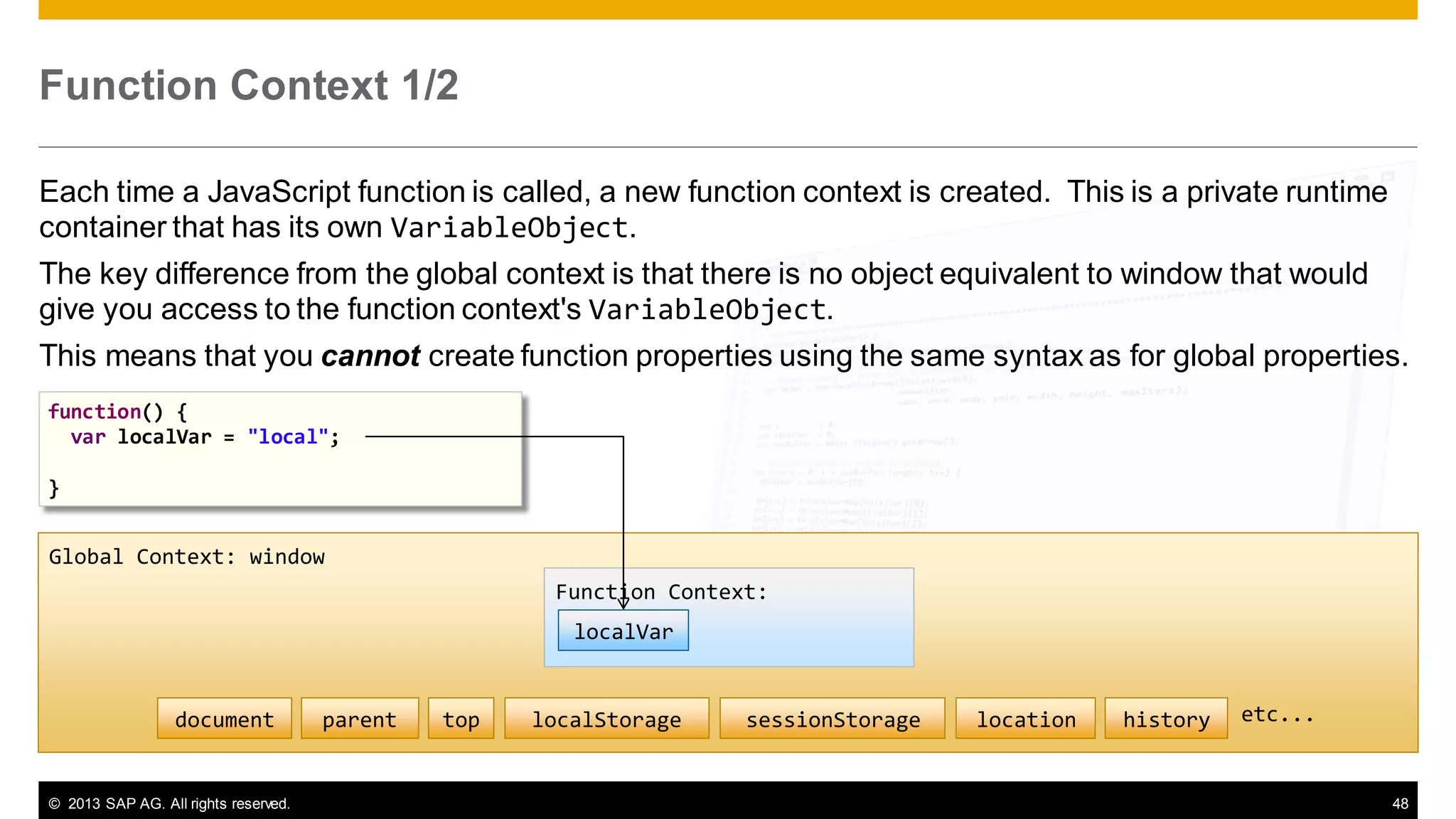Select the 'parent' property box
Viewport: 1456px width, 819px height.
coord(360,719)
